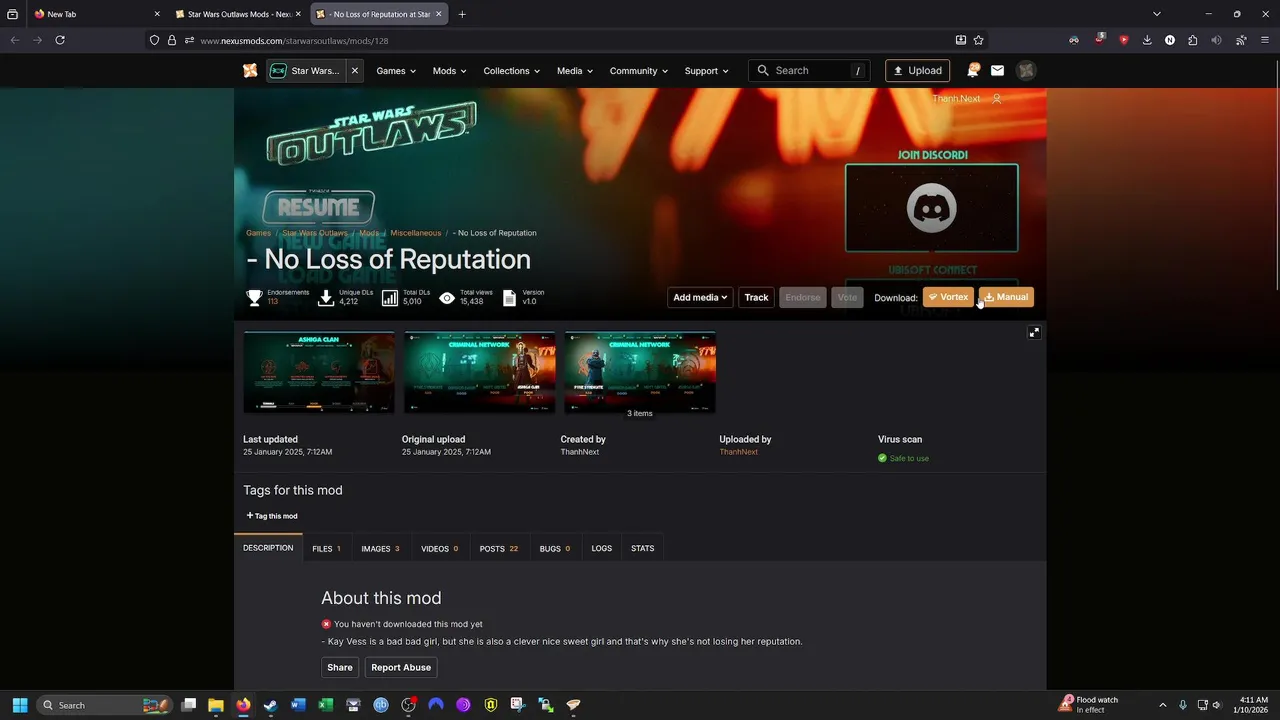The width and height of the screenshot is (1280, 720).
Task: Open the Ashiga Clan screenshot thumbnail
Action: coord(319,372)
